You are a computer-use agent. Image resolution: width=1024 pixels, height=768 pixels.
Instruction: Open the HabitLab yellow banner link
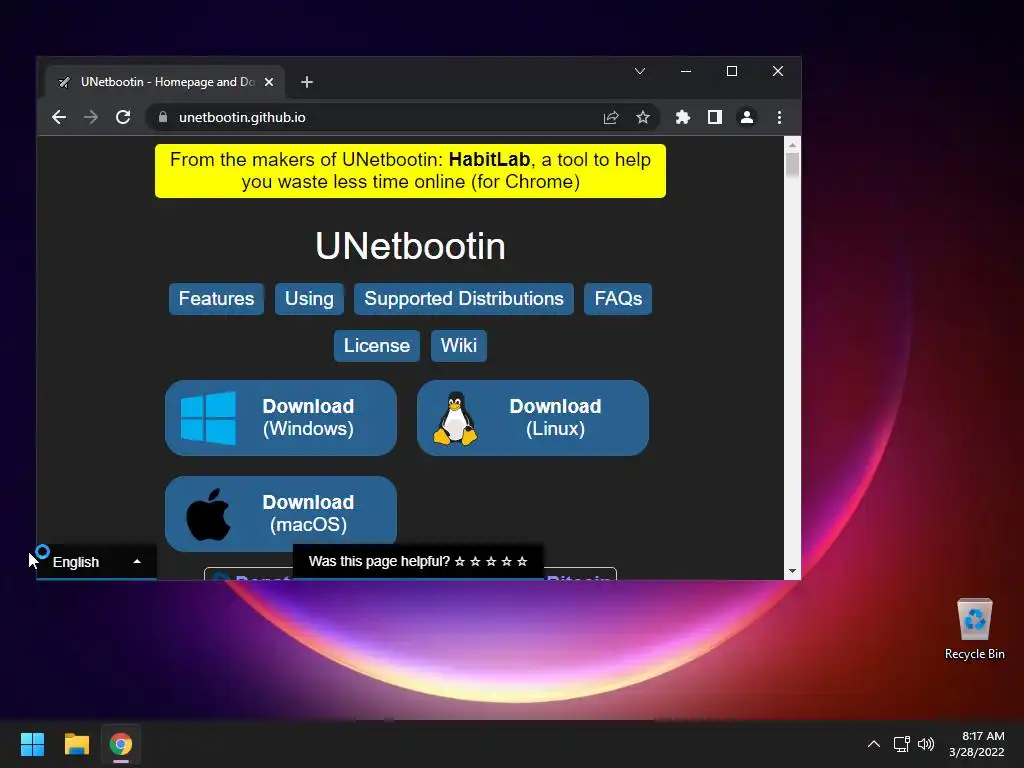[410, 170]
